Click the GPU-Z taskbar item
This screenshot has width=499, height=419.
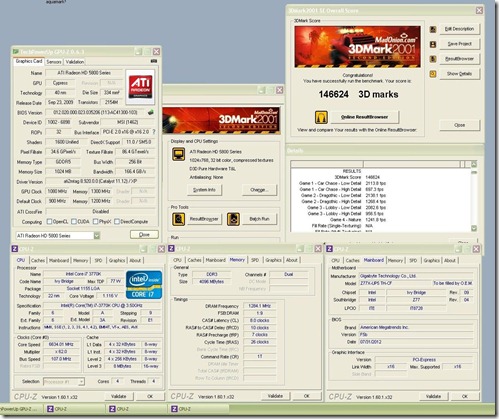21,409
